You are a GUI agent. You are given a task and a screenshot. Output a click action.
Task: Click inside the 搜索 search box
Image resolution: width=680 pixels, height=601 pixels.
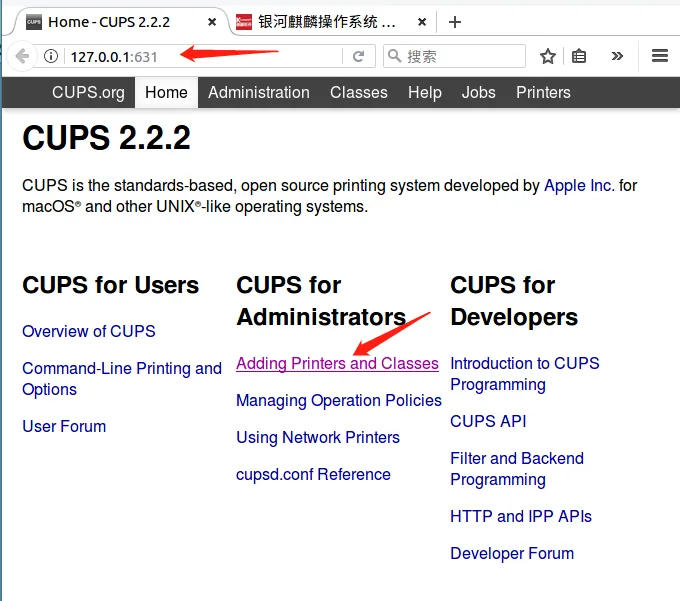point(460,57)
